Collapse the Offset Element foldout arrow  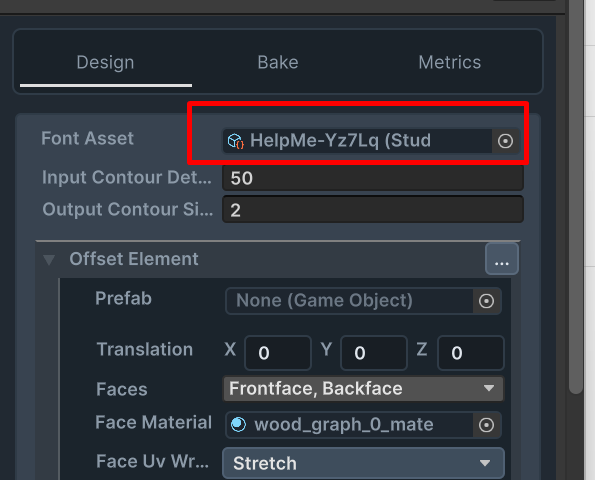click(x=49, y=260)
